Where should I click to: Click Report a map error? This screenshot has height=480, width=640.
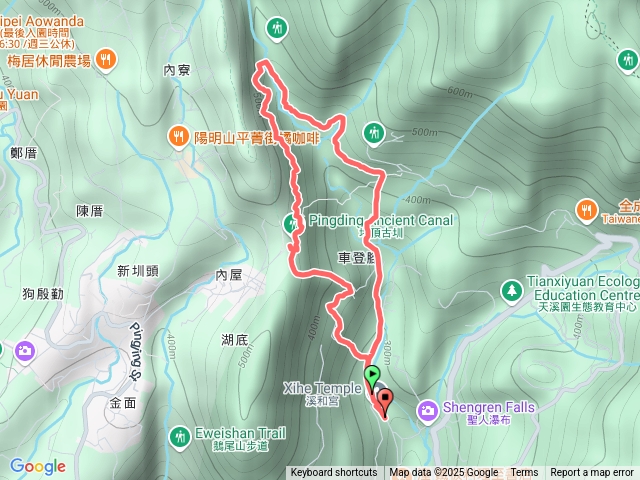[x=591, y=473]
